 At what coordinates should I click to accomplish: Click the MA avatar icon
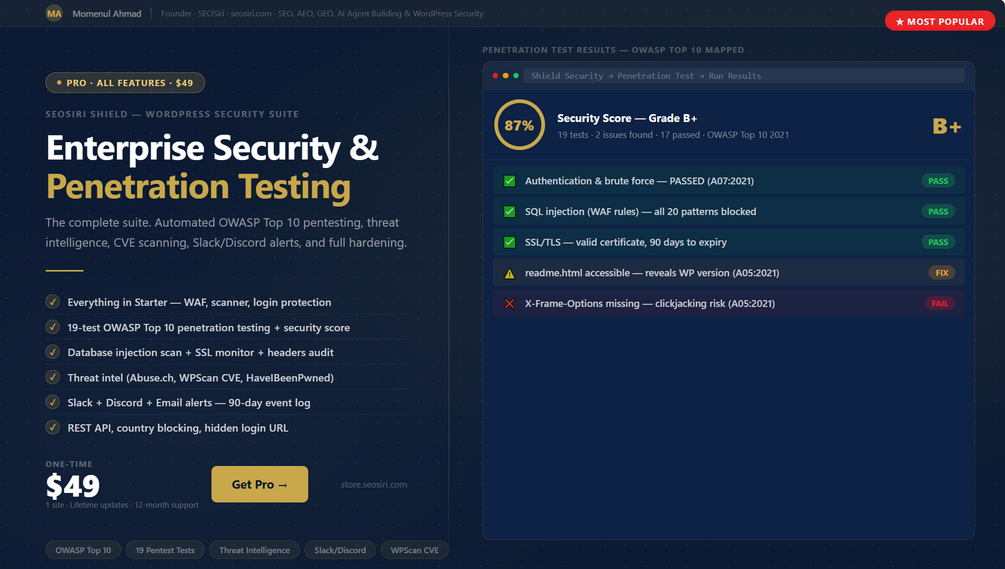coord(54,14)
